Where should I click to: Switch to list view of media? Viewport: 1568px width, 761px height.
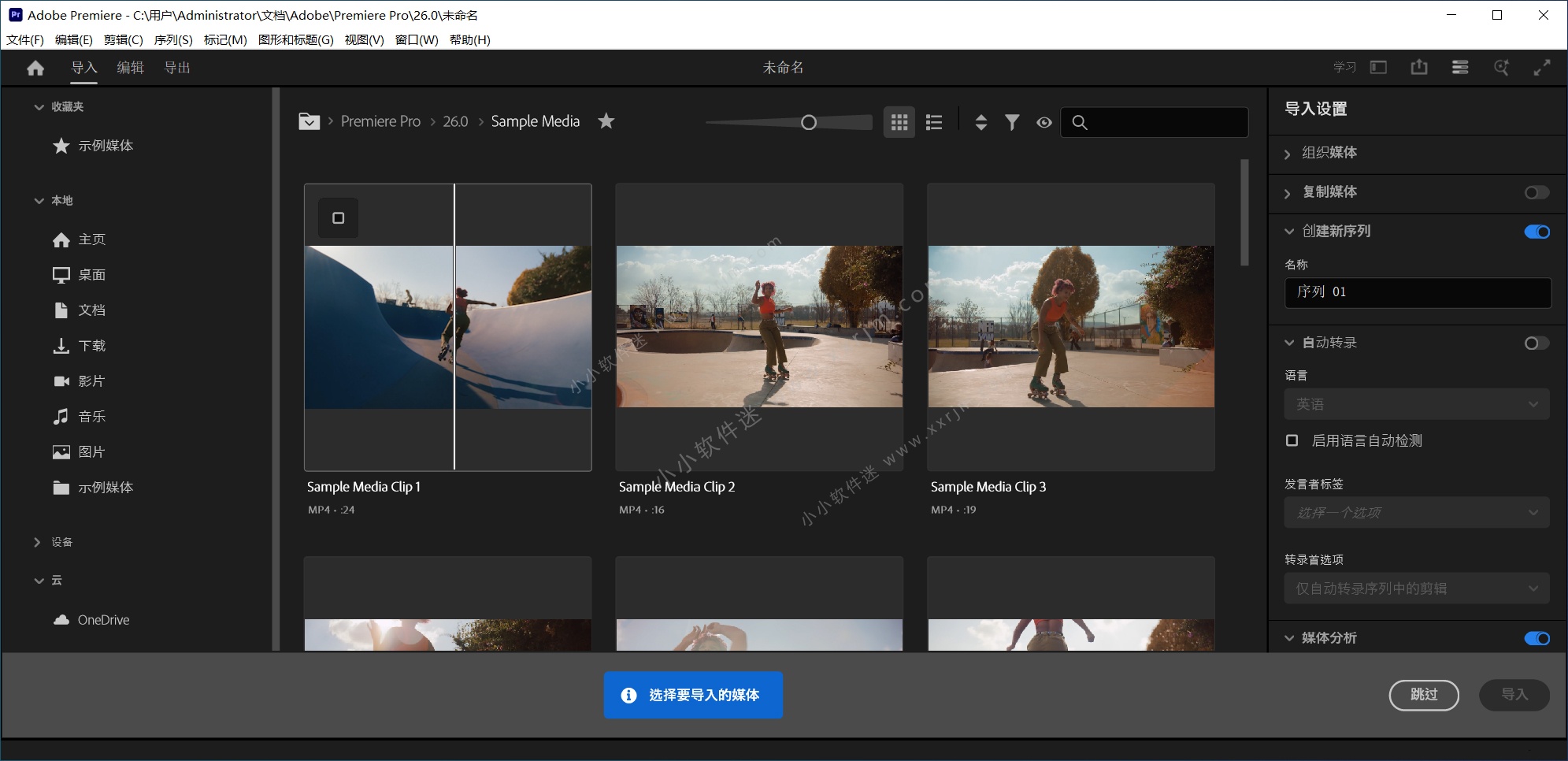[934, 122]
